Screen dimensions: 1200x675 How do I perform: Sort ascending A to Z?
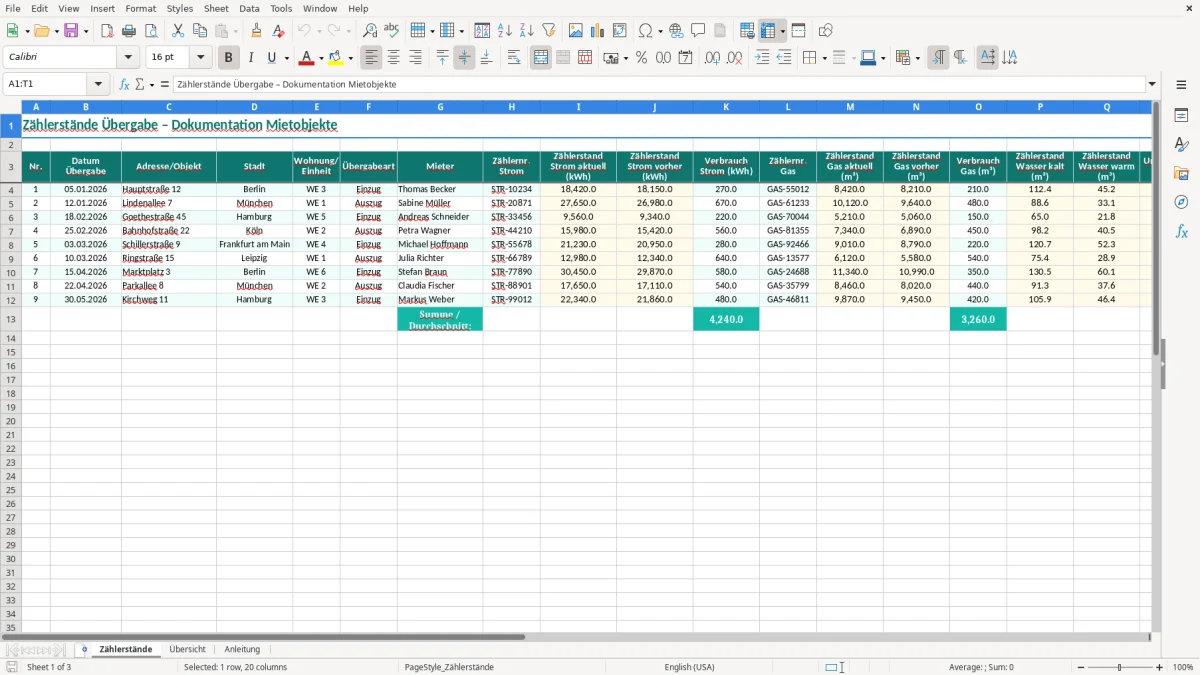click(x=505, y=30)
